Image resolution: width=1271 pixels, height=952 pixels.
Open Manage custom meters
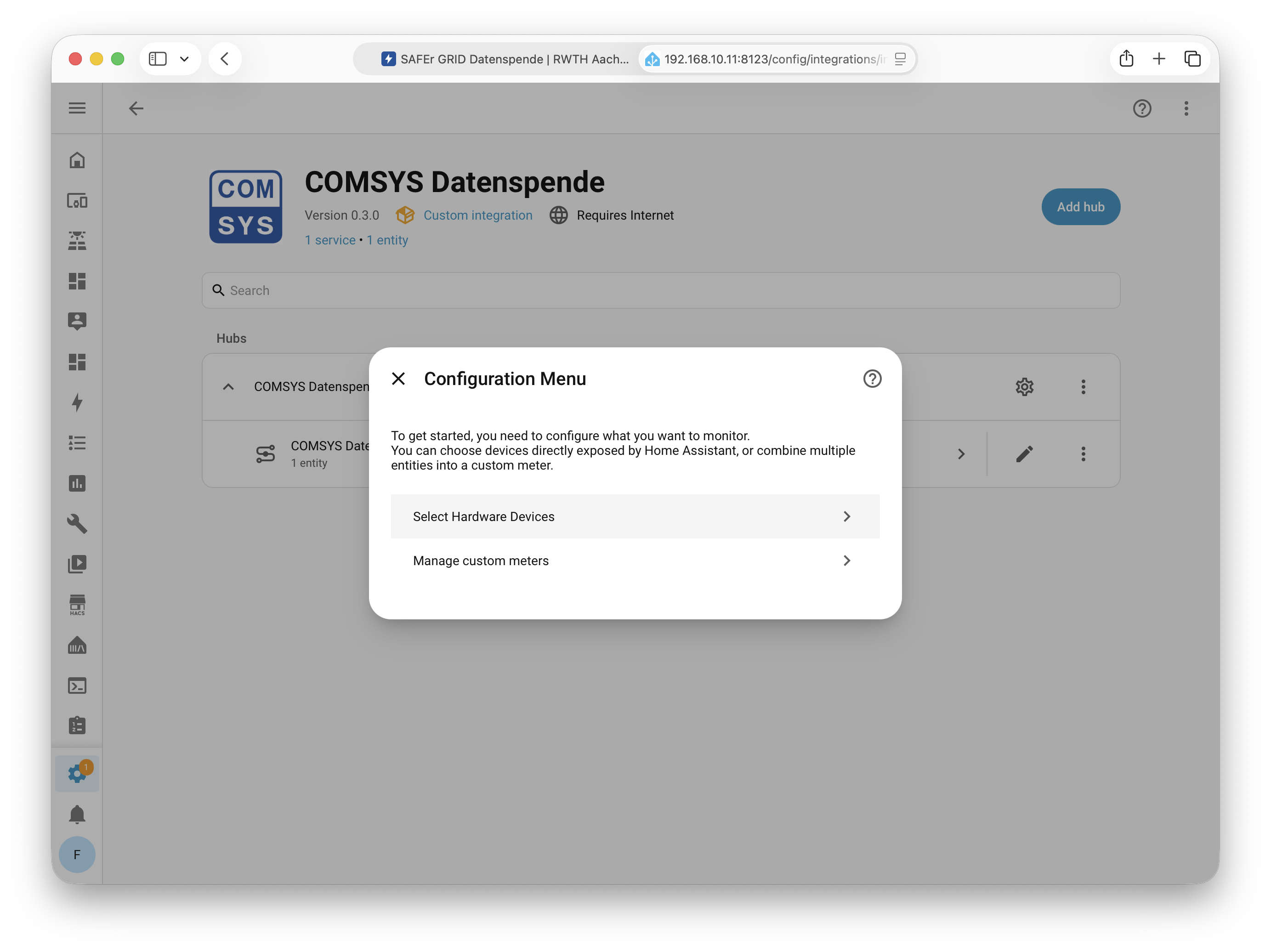[x=635, y=561]
